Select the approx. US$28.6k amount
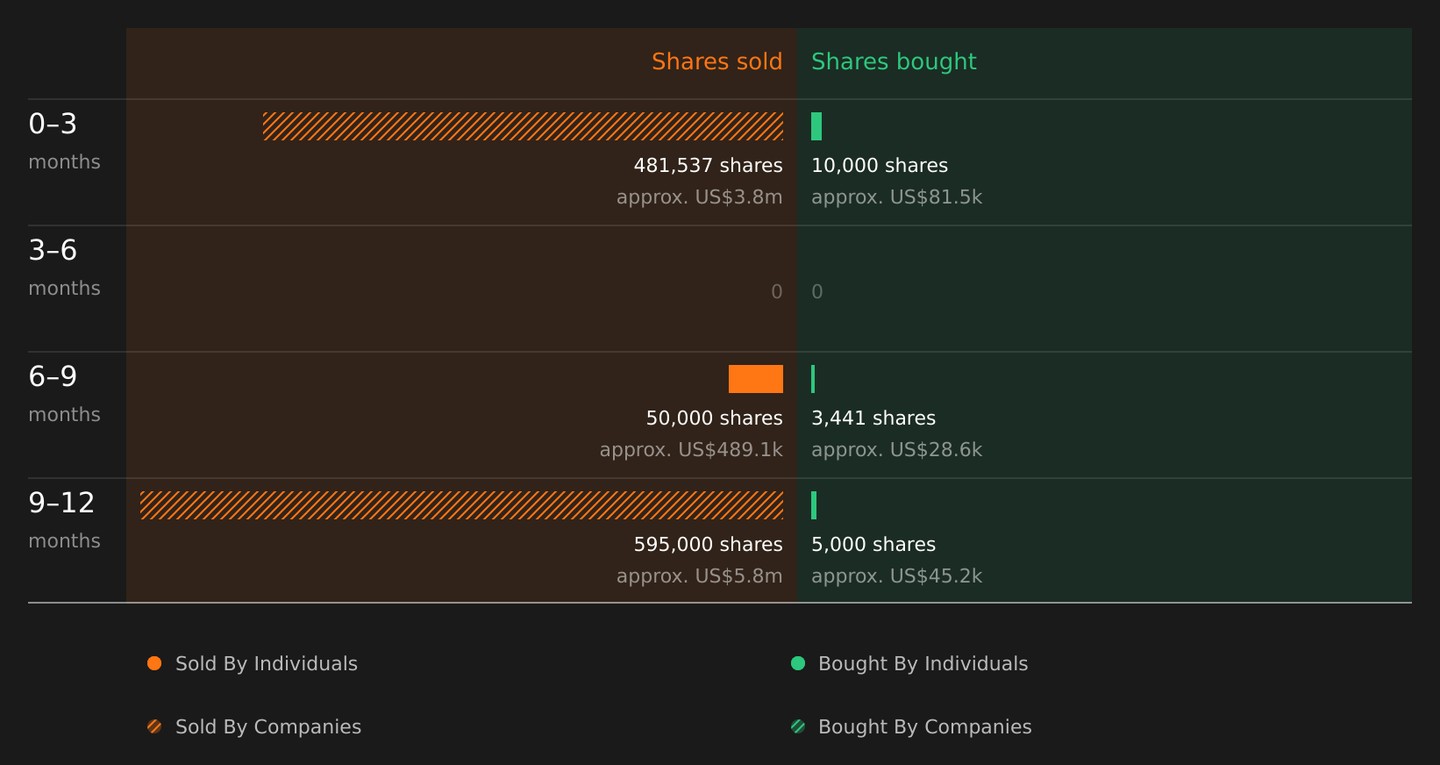 897,450
